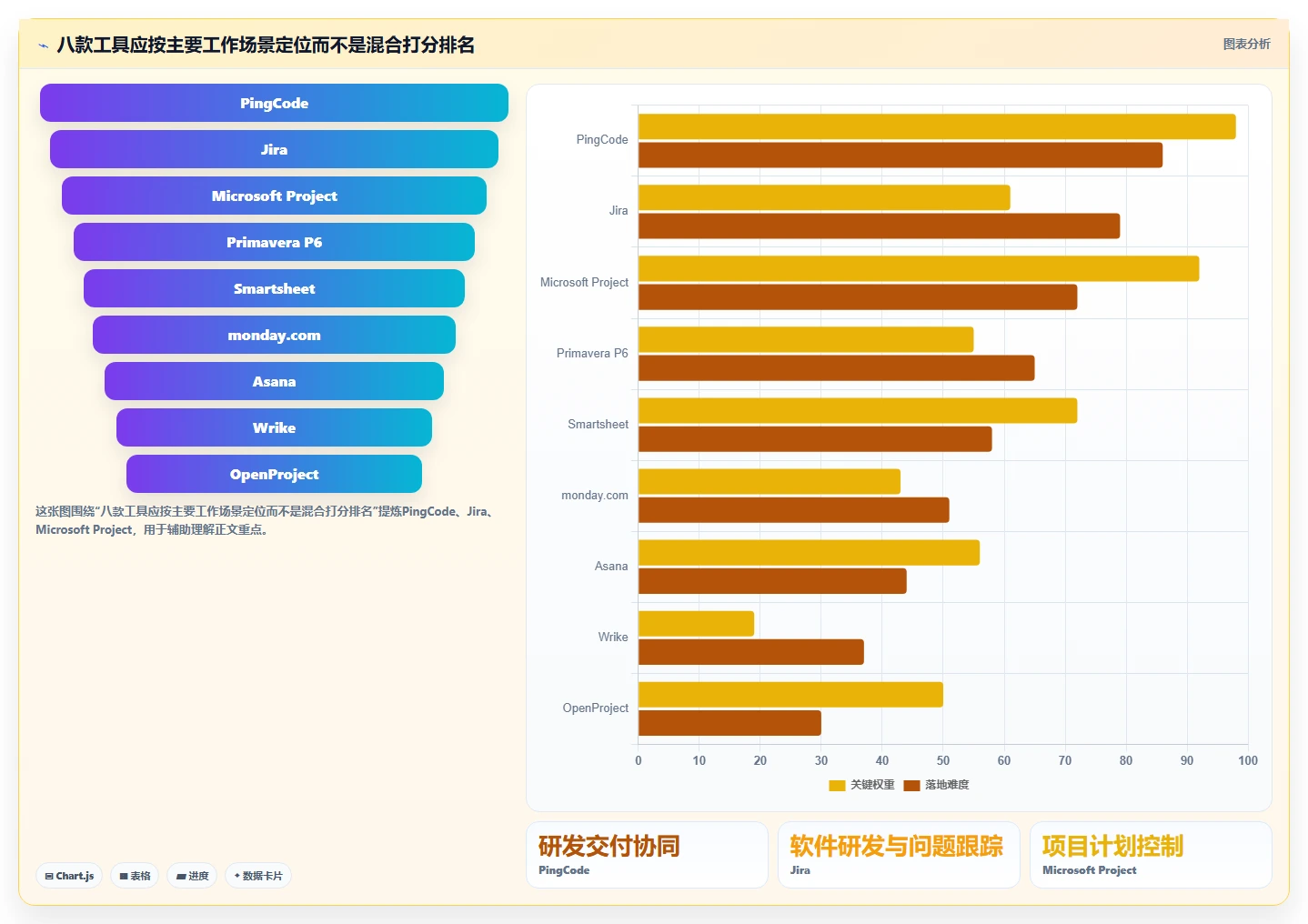Select the Primavera P6 funnel bar
This screenshot has width=1308, height=924.
274,242
